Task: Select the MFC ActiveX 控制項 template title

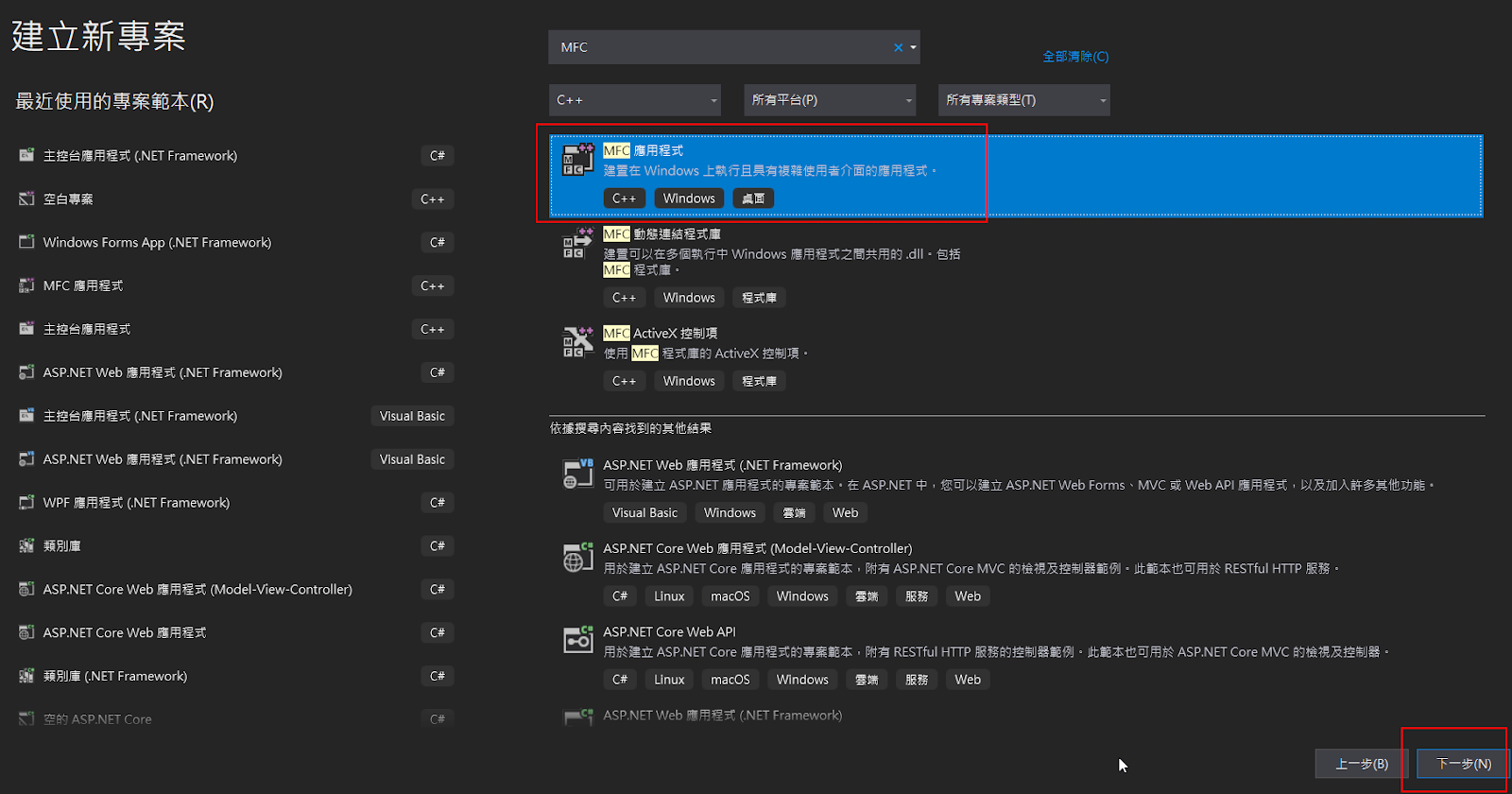Action: [660, 333]
